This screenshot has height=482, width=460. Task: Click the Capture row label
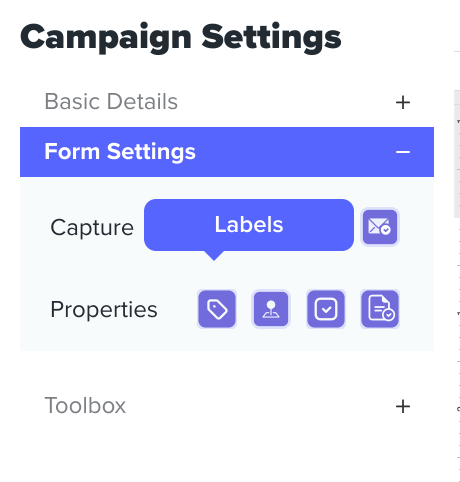click(x=92, y=228)
